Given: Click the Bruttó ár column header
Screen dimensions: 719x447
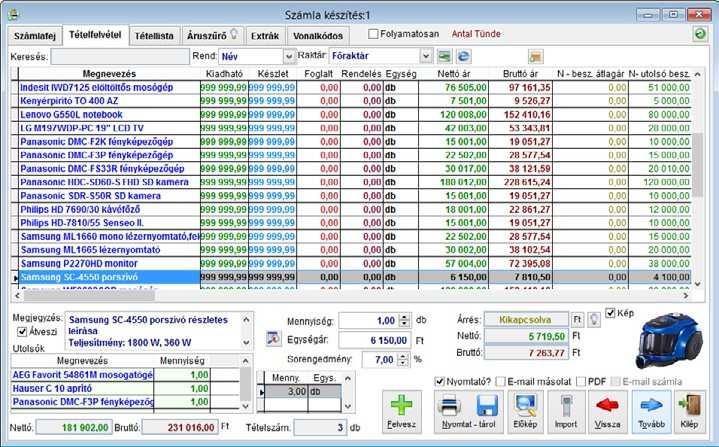Looking at the screenshot, I should pyautogui.click(x=520, y=74).
